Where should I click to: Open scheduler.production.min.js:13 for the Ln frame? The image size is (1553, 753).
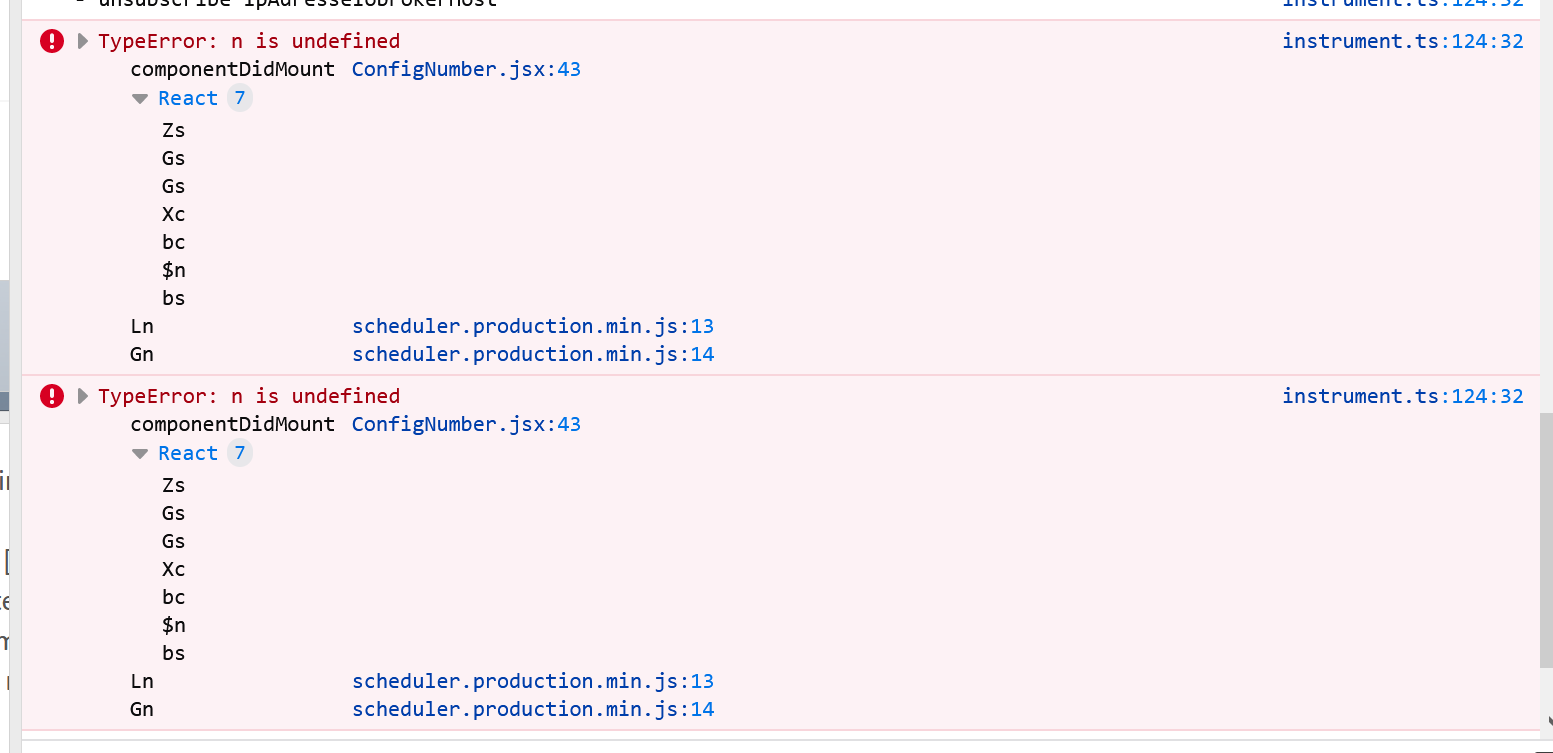(x=532, y=325)
